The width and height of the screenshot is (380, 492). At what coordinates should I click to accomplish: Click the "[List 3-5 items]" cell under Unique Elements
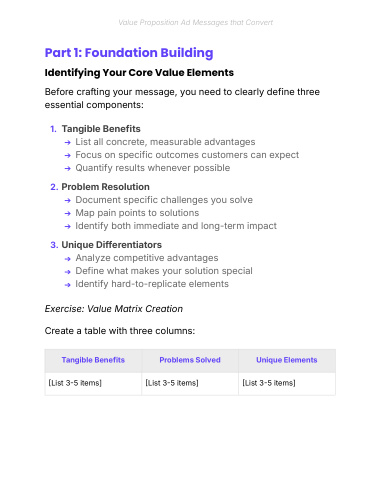[287, 384]
